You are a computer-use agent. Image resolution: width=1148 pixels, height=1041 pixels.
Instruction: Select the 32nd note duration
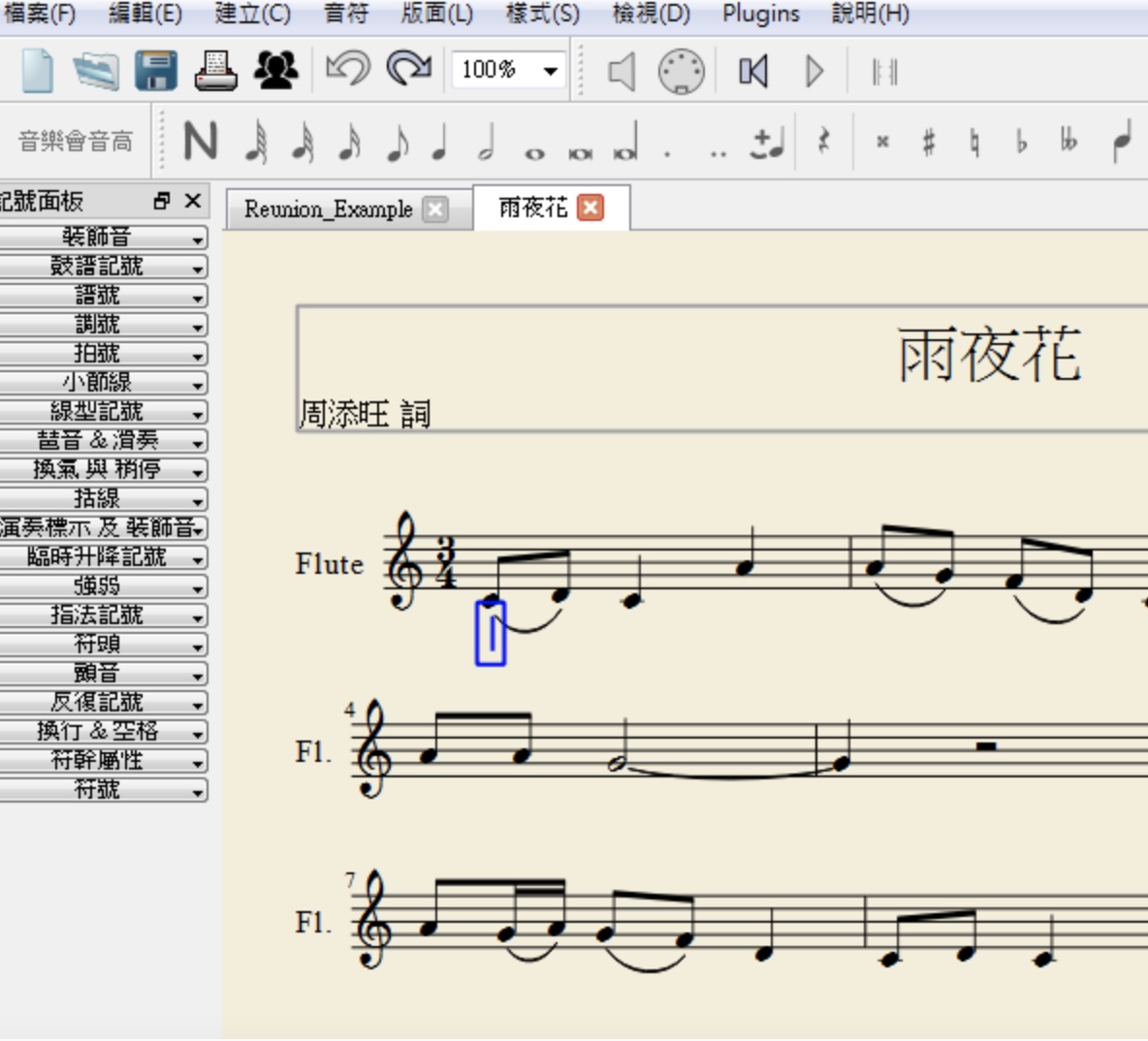click(303, 142)
